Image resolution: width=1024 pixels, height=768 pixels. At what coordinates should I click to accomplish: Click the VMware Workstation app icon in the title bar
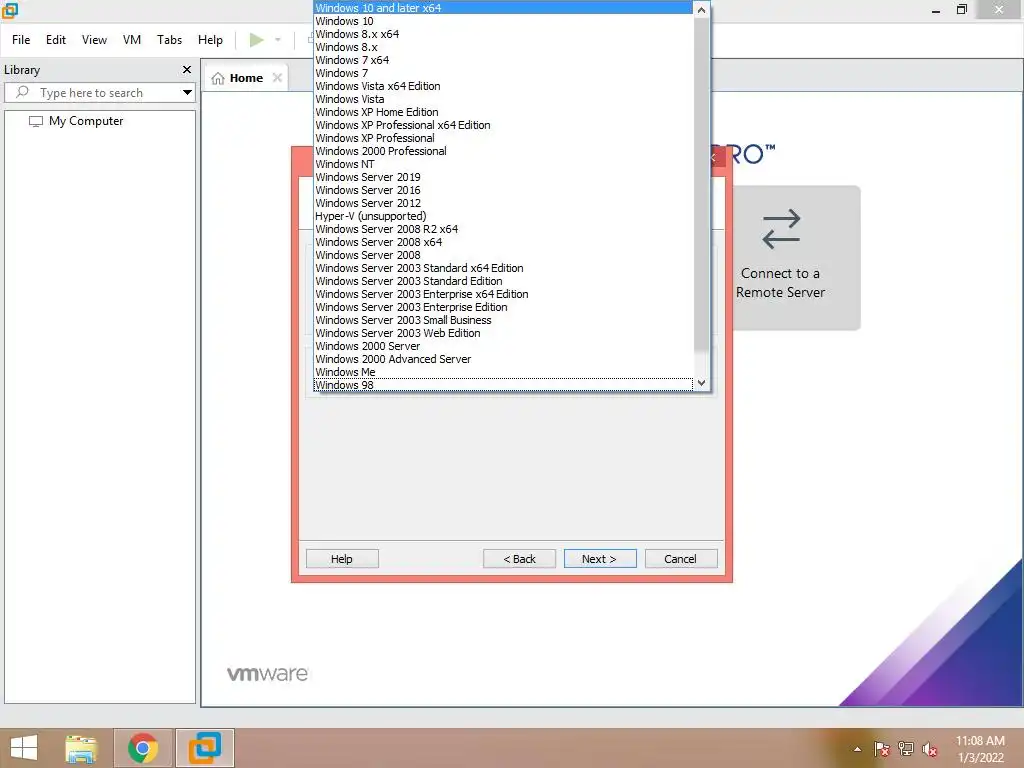point(10,10)
